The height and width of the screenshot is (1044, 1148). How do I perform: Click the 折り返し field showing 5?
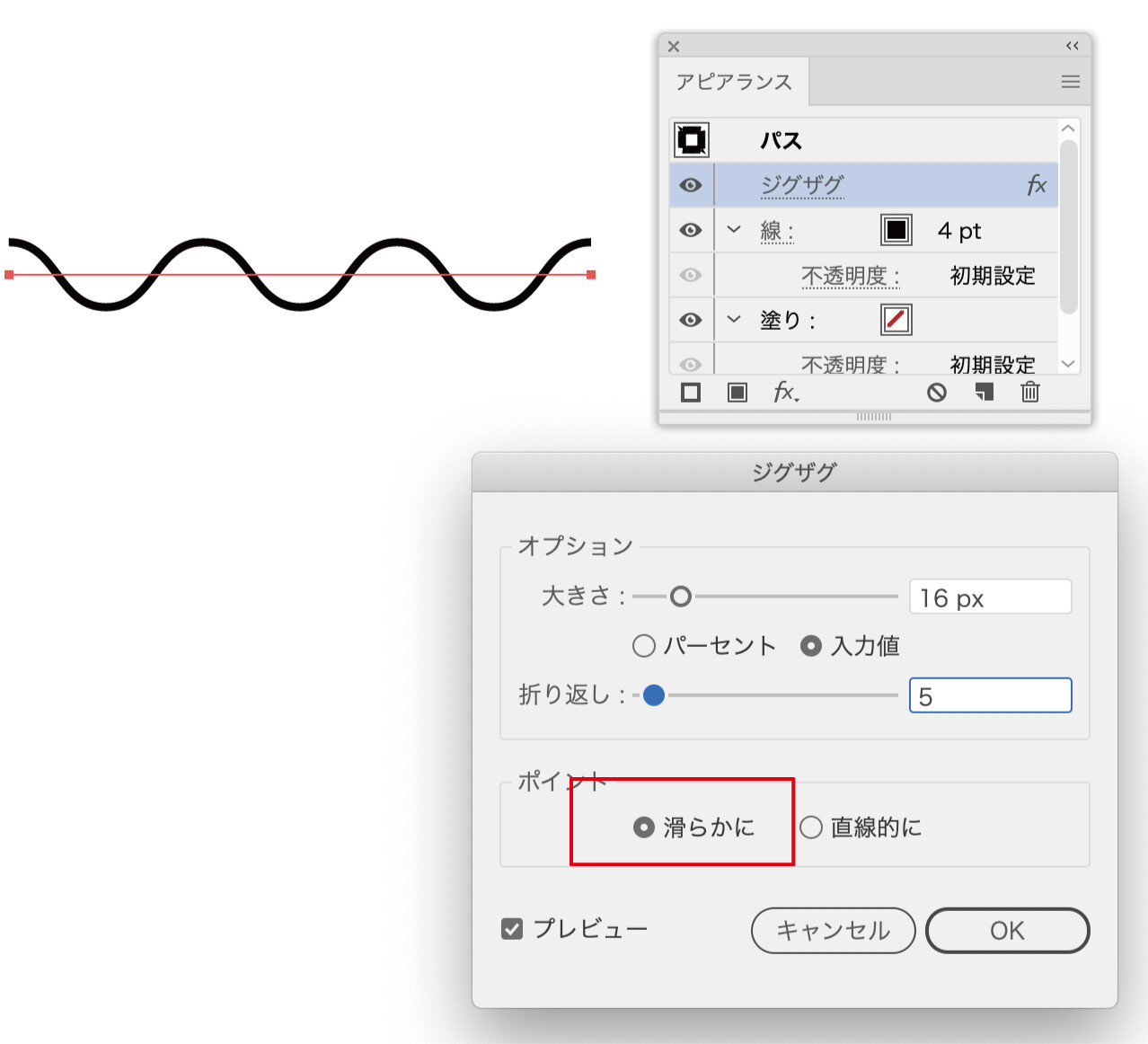coord(990,695)
